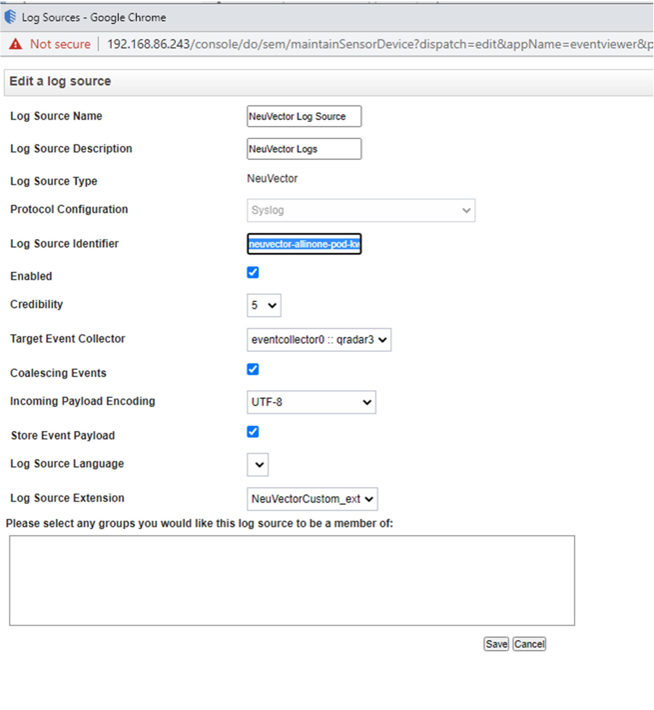This screenshot has width=654, height=710.
Task: Open the Log Source Extension dropdown
Action: pos(312,498)
